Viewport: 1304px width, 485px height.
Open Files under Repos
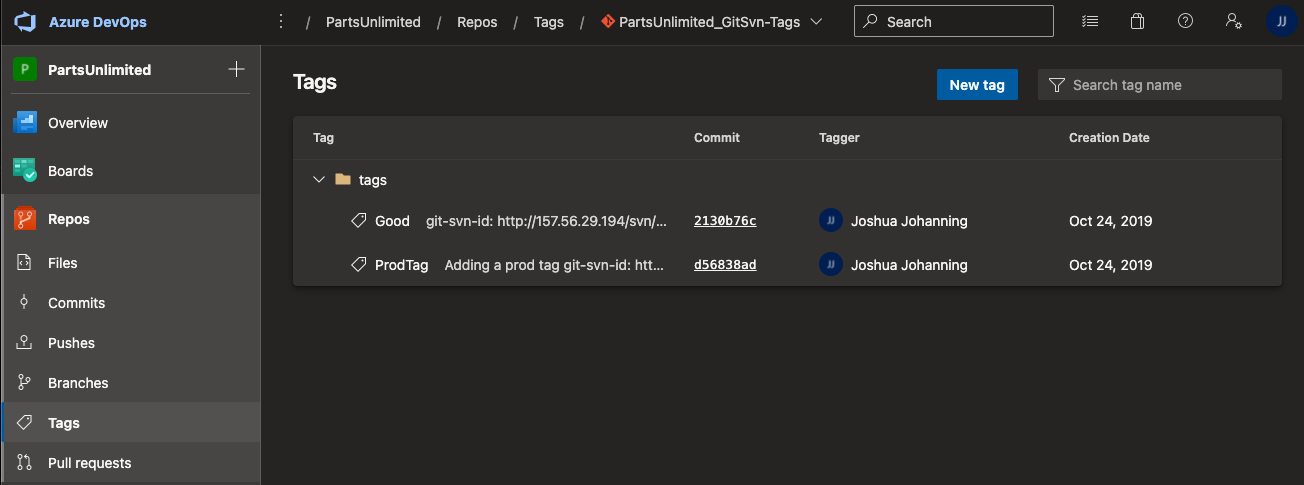point(62,263)
